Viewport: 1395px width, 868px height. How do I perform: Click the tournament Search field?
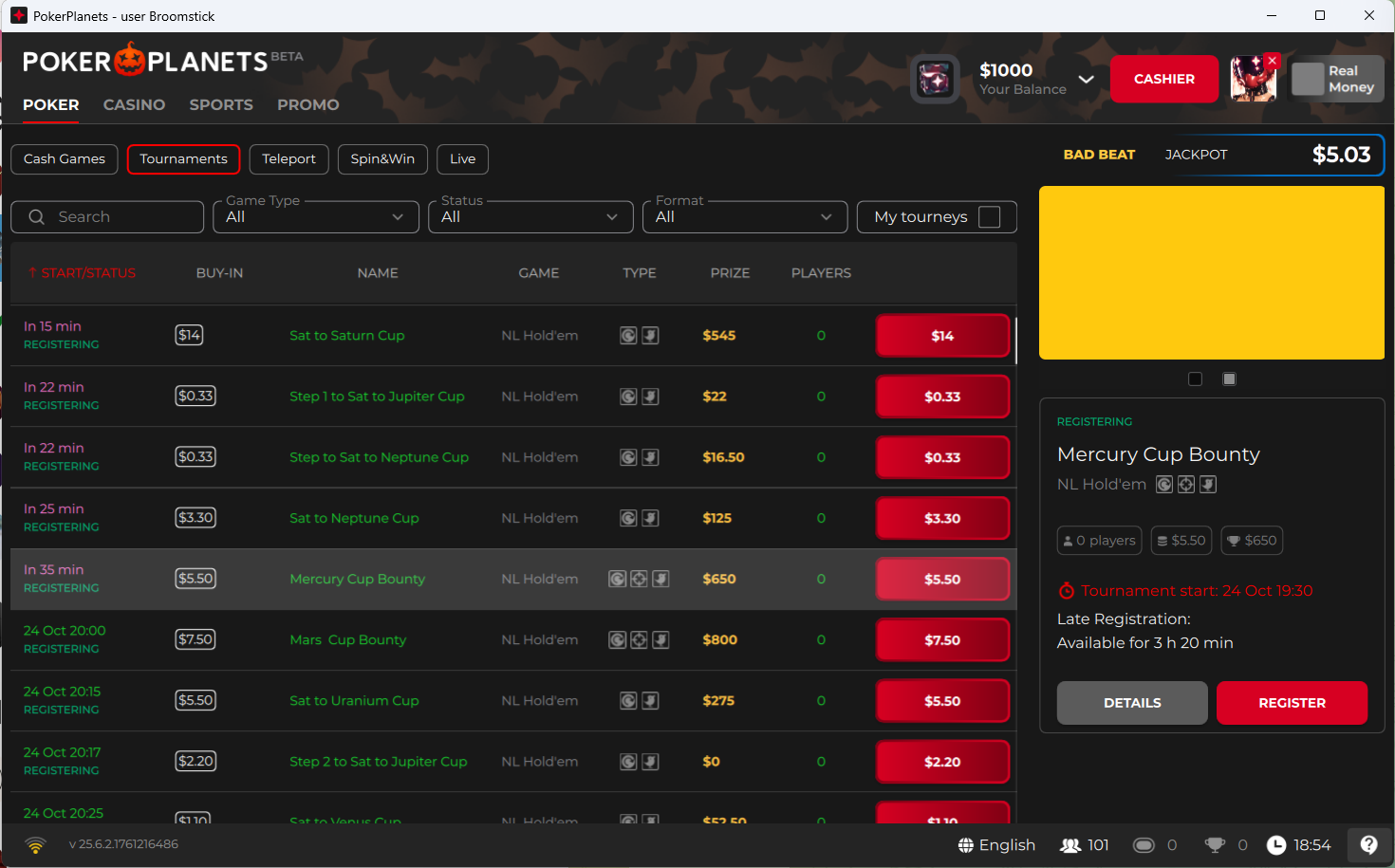point(107,217)
